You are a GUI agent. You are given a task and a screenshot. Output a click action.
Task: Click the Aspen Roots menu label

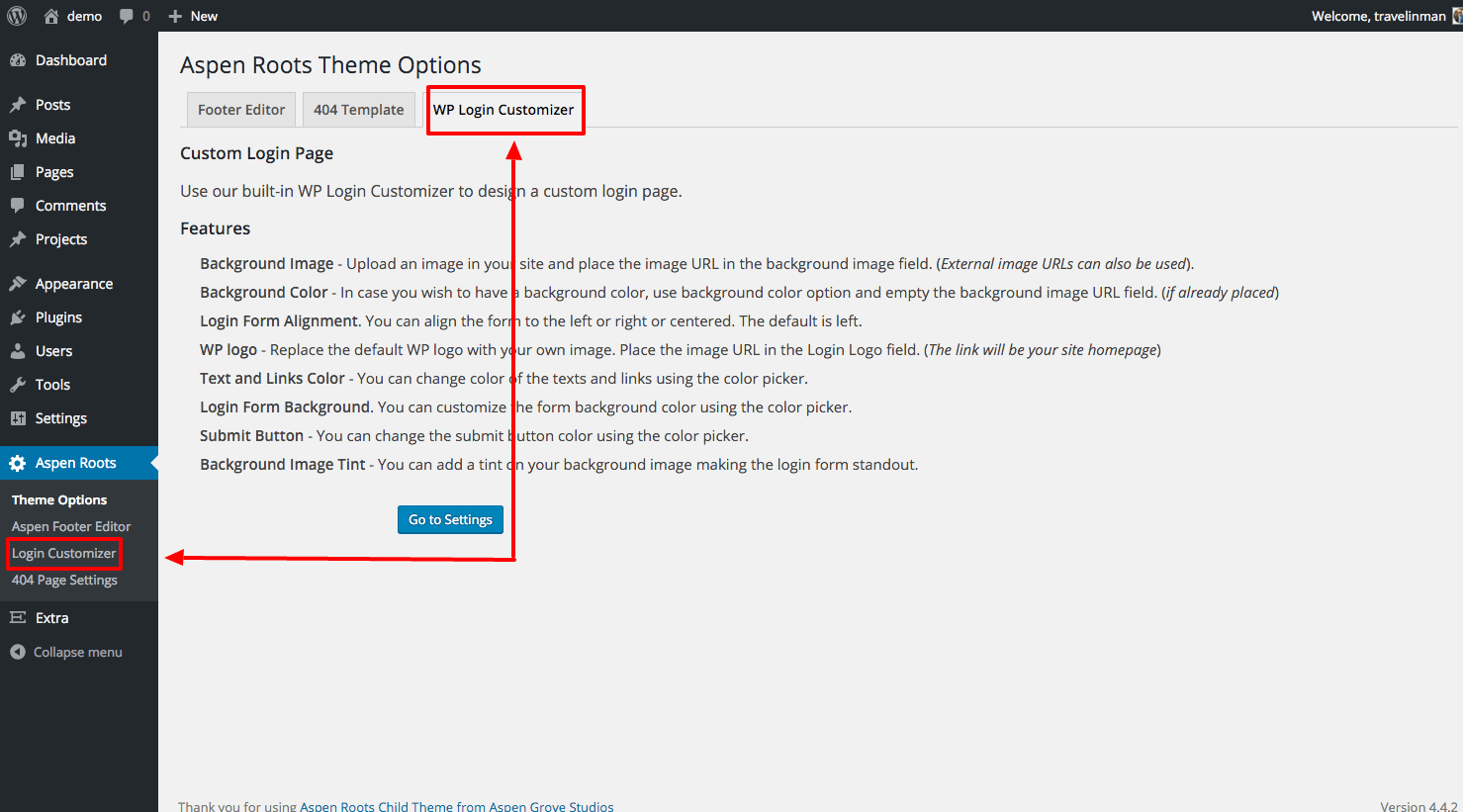click(76, 463)
